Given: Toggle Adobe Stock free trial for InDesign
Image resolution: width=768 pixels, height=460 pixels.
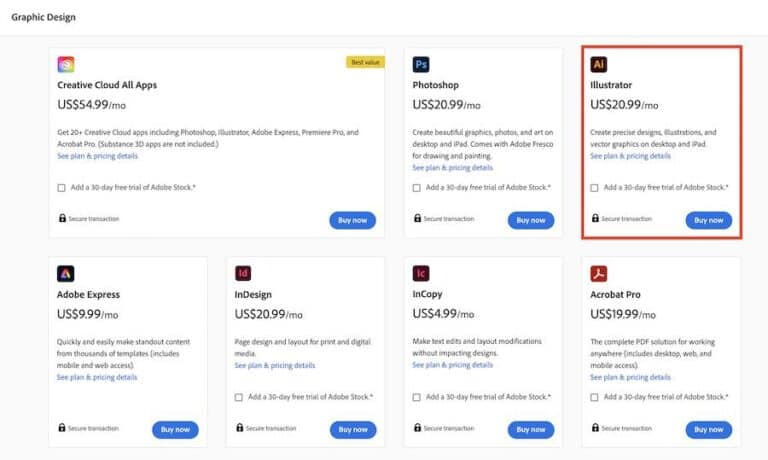Looking at the screenshot, I should [x=239, y=397].
